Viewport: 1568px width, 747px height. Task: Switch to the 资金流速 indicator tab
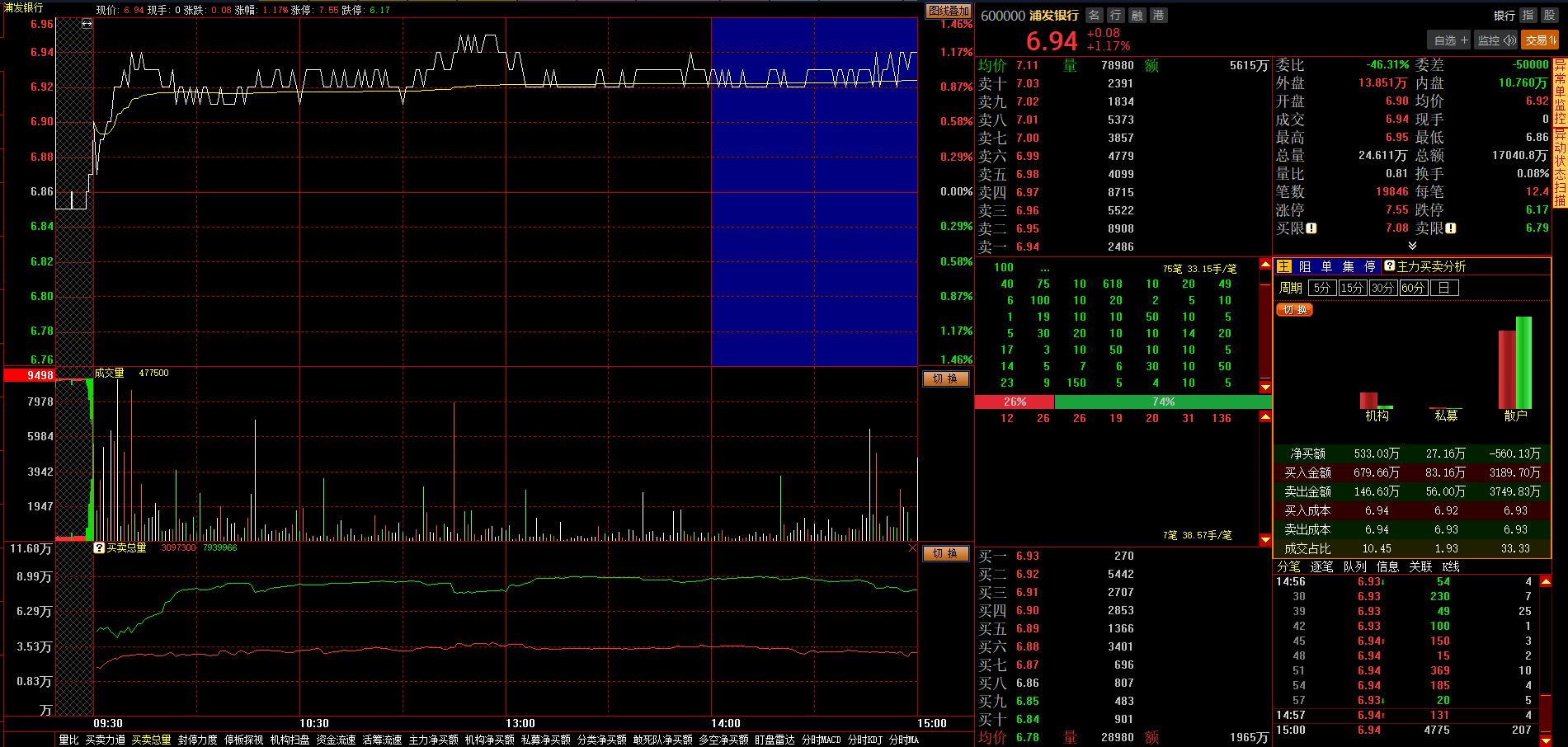tap(336, 740)
